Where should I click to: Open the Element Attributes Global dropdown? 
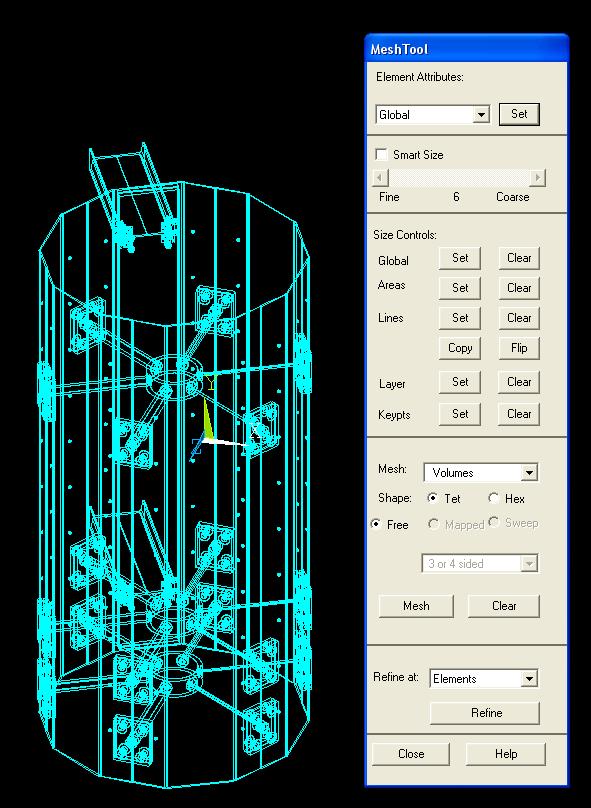click(481, 114)
